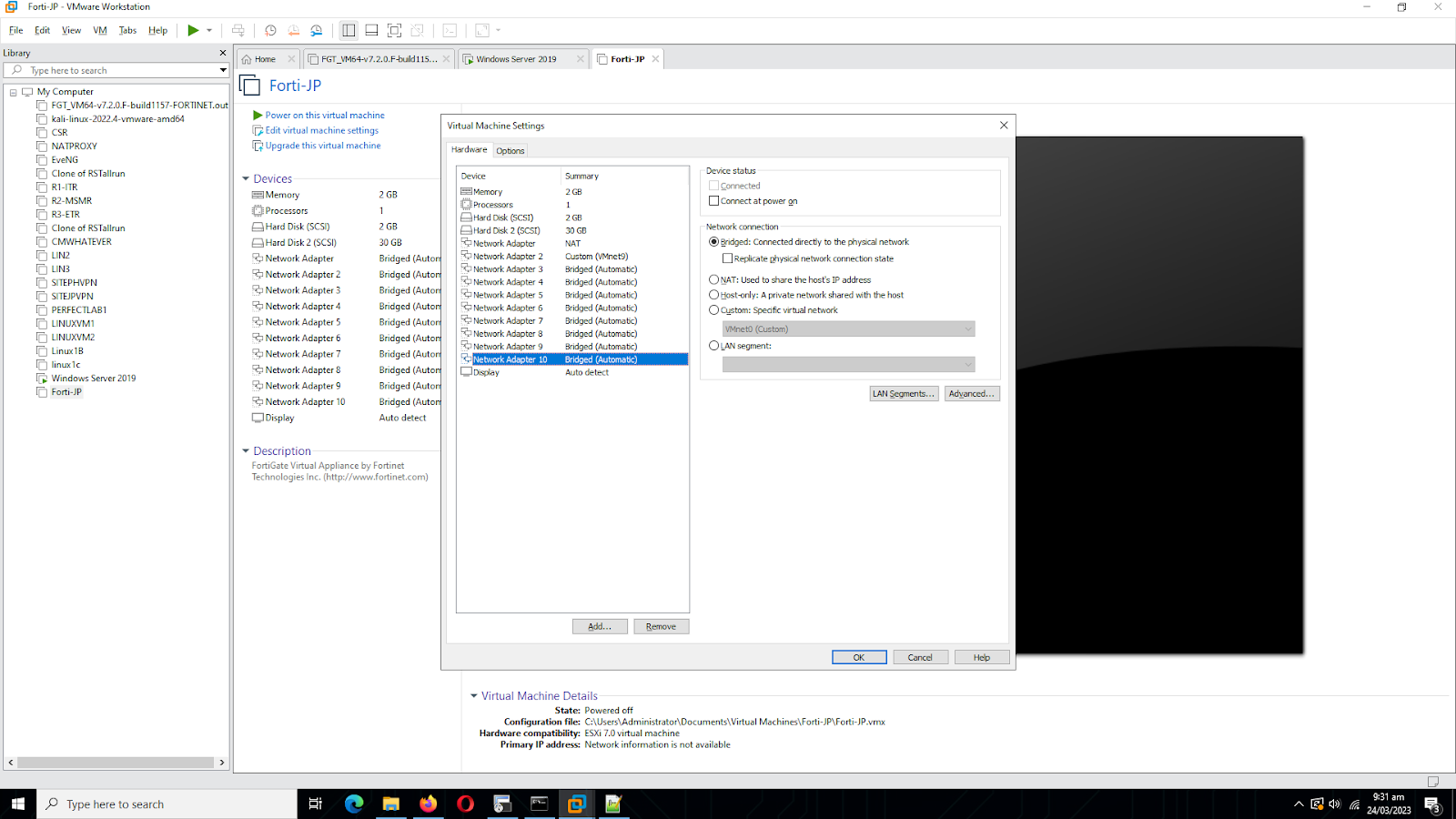This screenshot has width=1456, height=819.
Task: Collapse the Virtual Machine Details section
Action: pyautogui.click(x=474, y=696)
